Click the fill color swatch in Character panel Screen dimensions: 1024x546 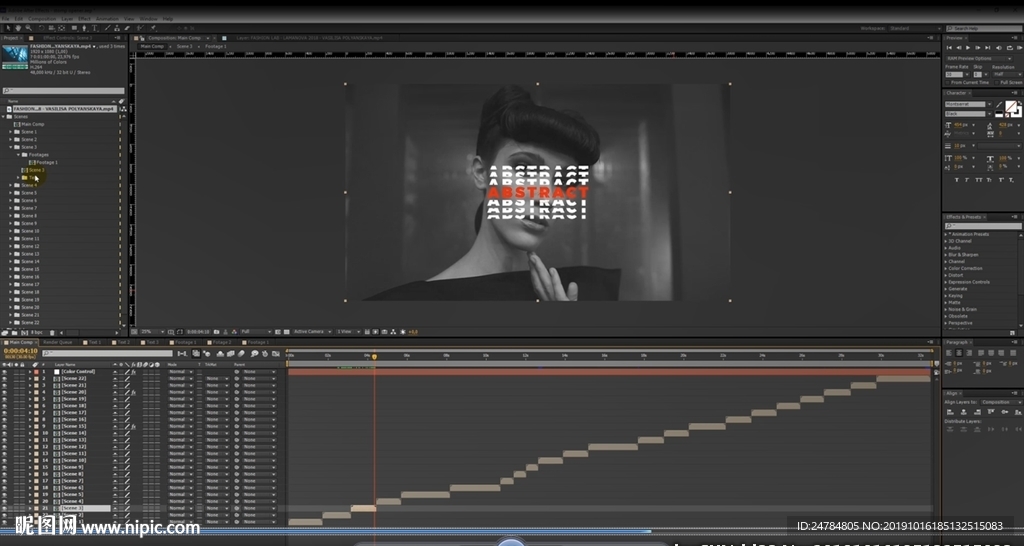1011,106
